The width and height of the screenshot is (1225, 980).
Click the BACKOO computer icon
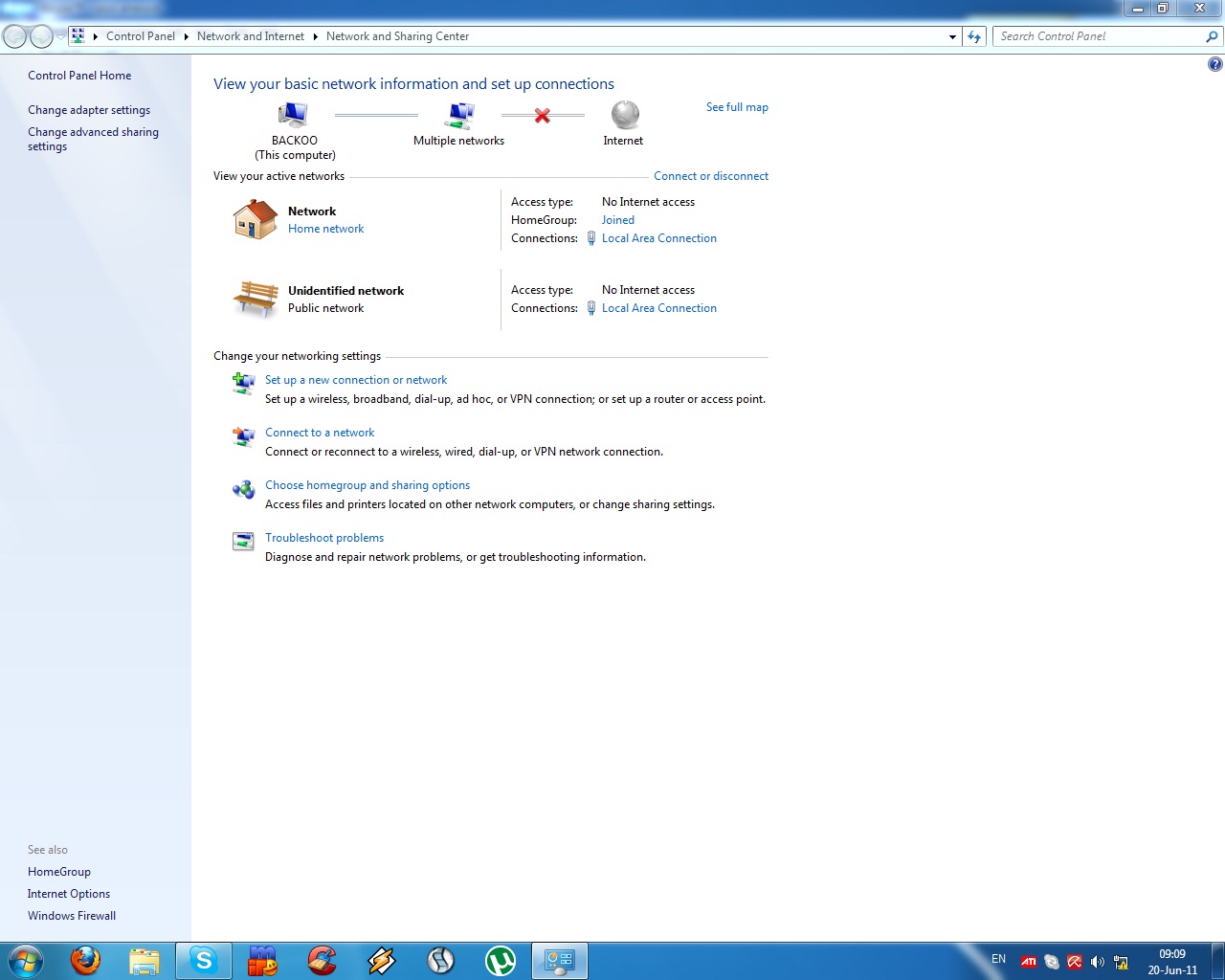(x=293, y=115)
